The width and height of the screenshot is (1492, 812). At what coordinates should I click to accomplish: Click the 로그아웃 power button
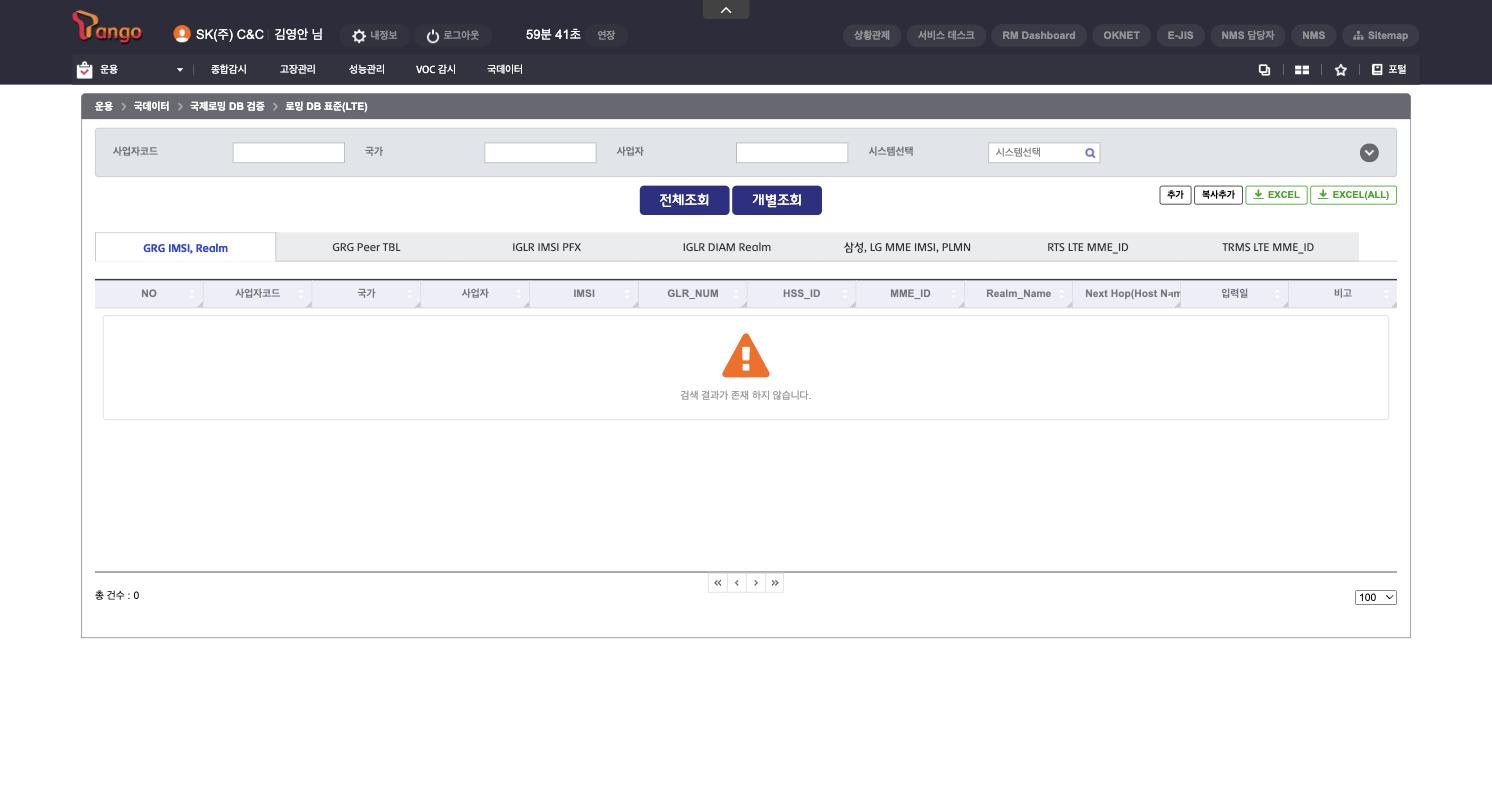453,36
